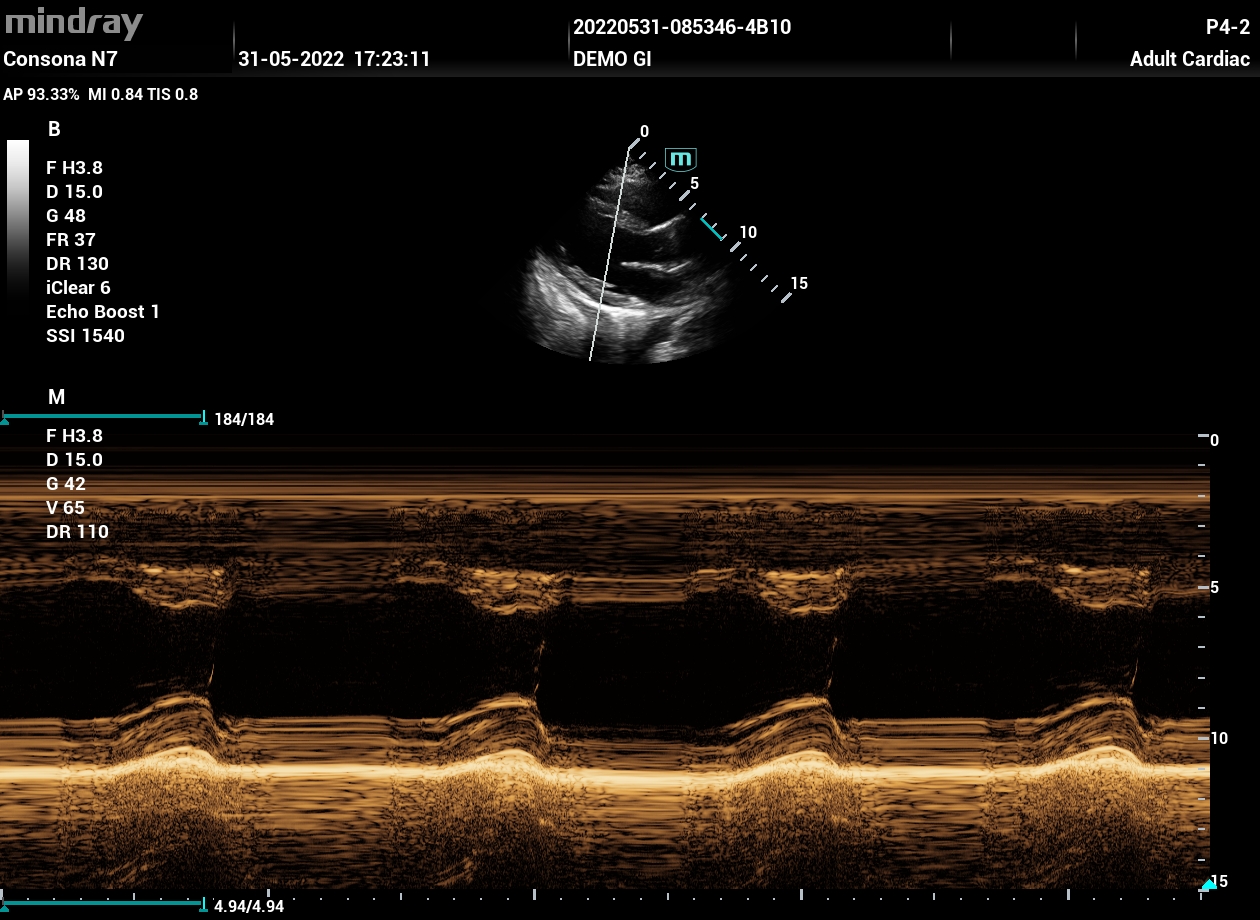
Task: Click the teal focus position marker
Action: click(712, 227)
